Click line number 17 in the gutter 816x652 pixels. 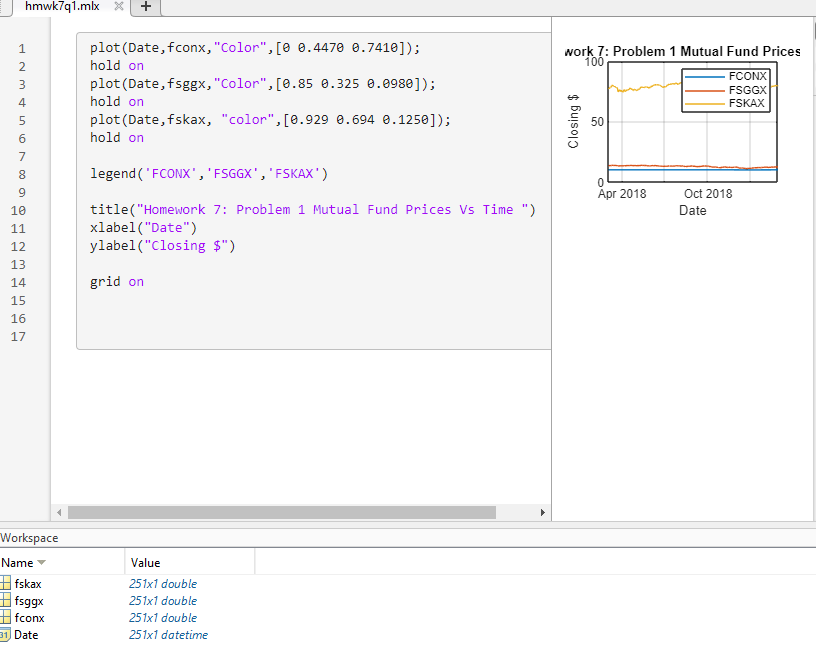18,337
